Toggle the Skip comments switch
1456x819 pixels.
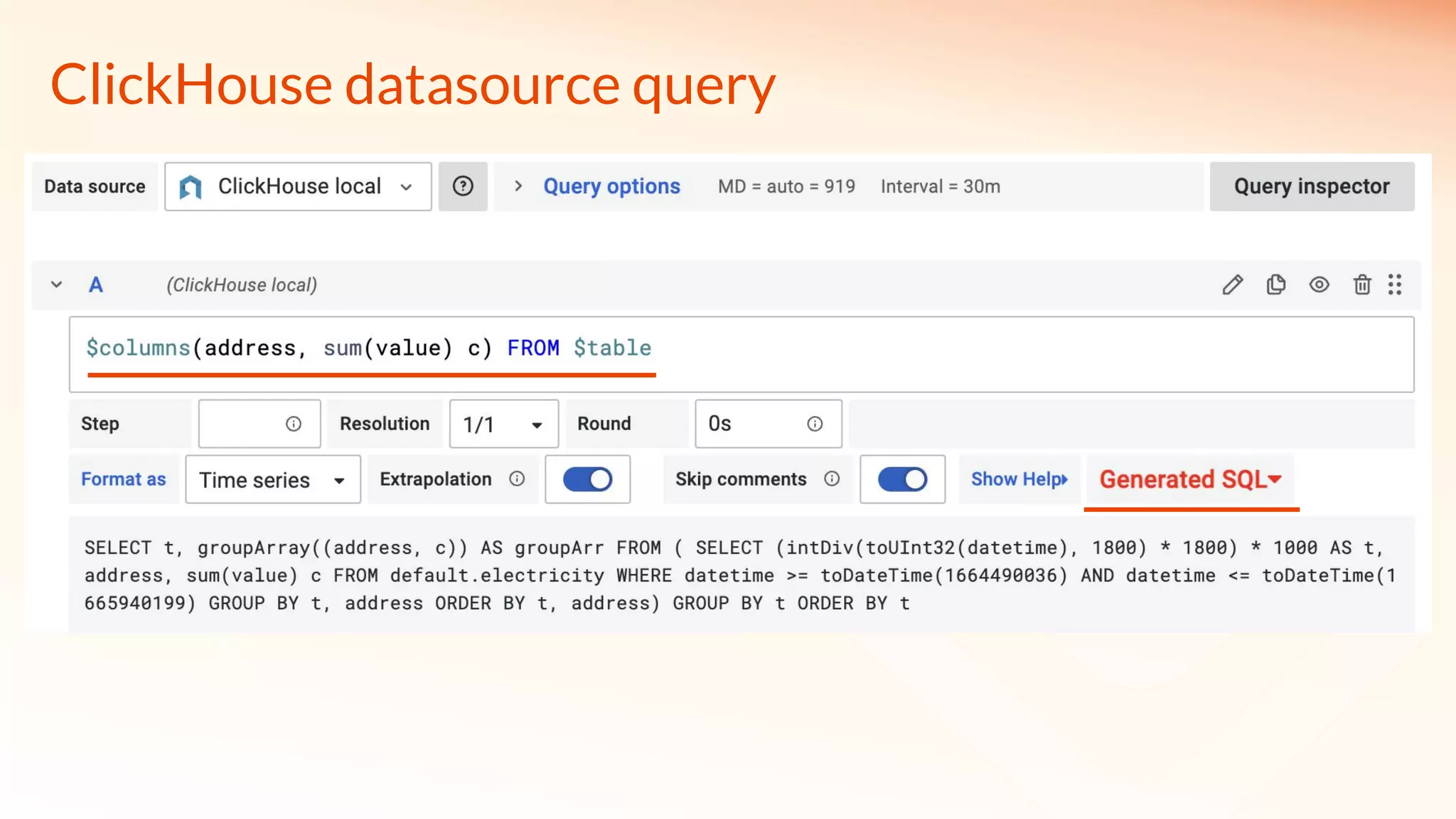tap(902, 479)
